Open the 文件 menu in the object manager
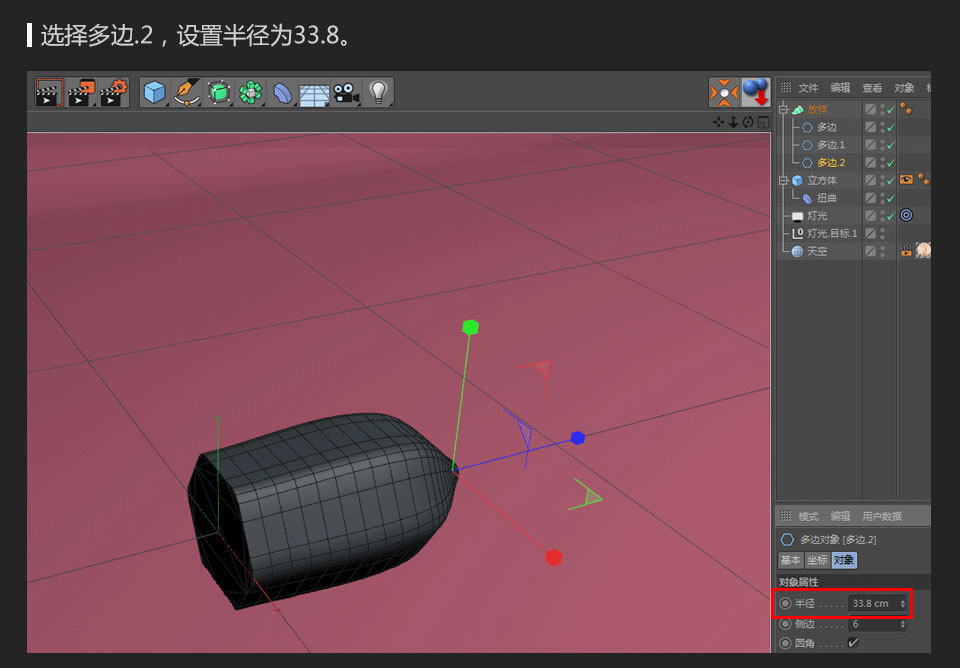The height and width of the screenshot is (668, 960). [x=807, y=88]
